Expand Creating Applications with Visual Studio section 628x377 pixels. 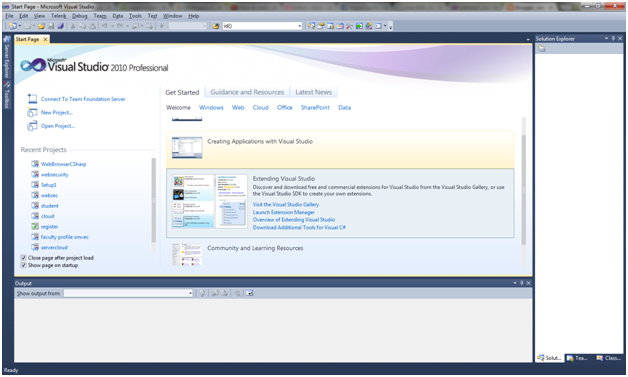pyautogui.click(x=340, y=149)
